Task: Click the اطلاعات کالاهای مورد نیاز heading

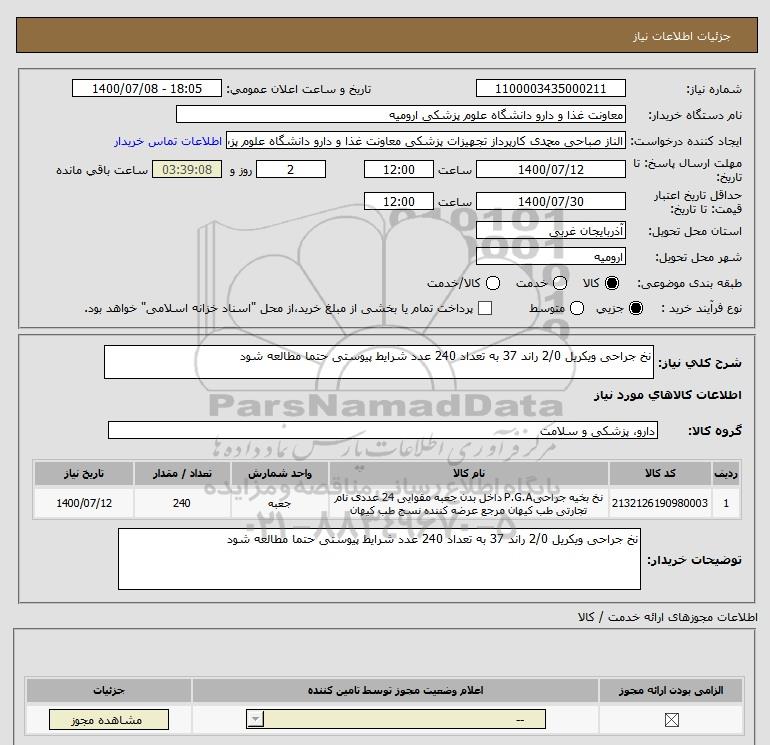Action: (x=668, y=395)
